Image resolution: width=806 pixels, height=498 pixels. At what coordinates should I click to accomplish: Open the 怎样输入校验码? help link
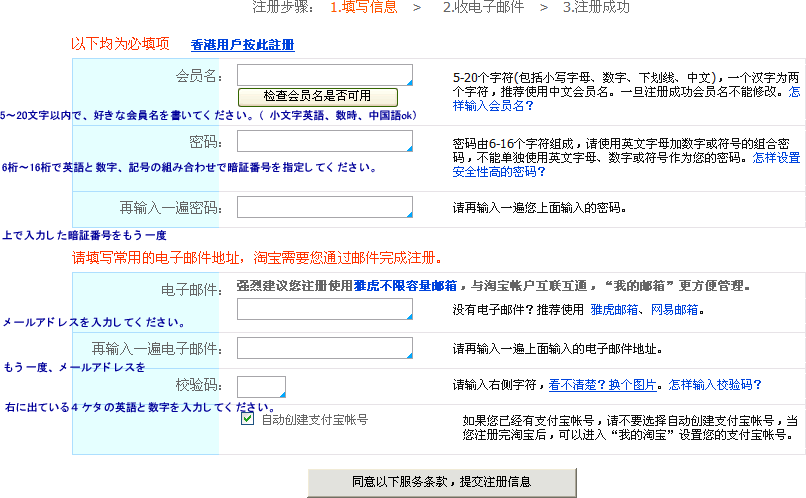click(715, 384)
